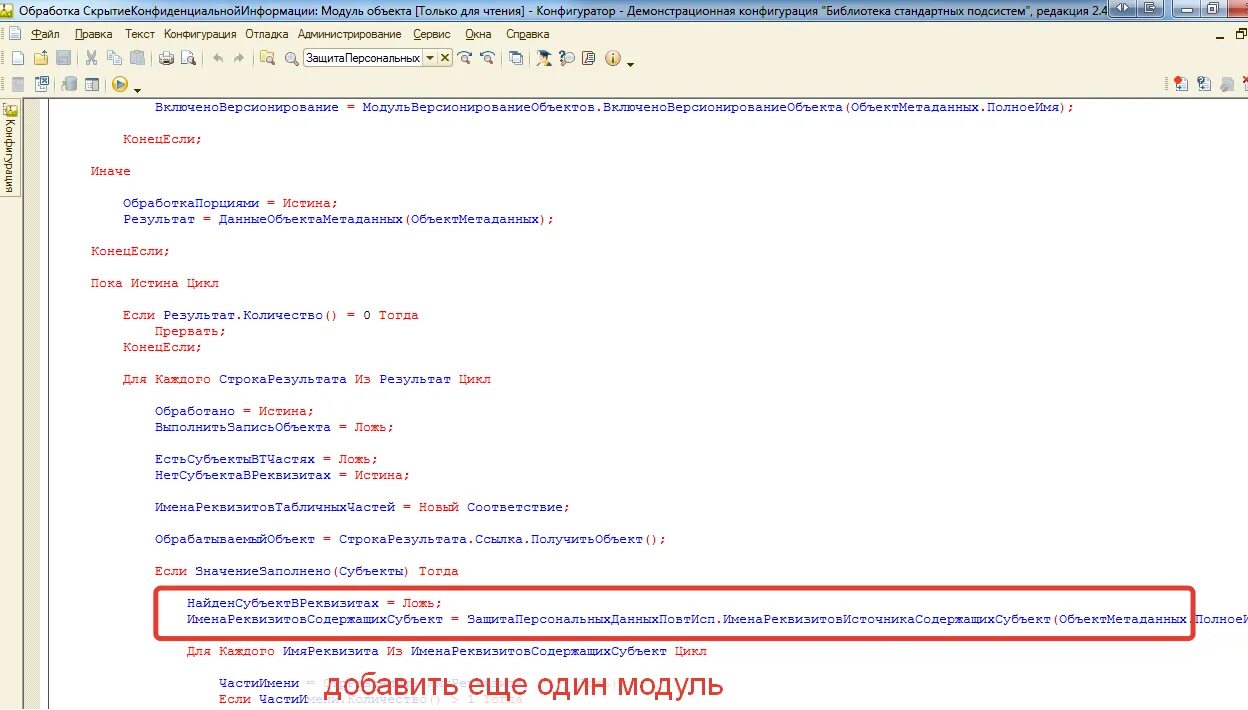Click line 'Для Каждого СтрокаРезультата Из Результат Цикл'
The width and height of the screenshot is (1248, 710).
tap(306, 379)
